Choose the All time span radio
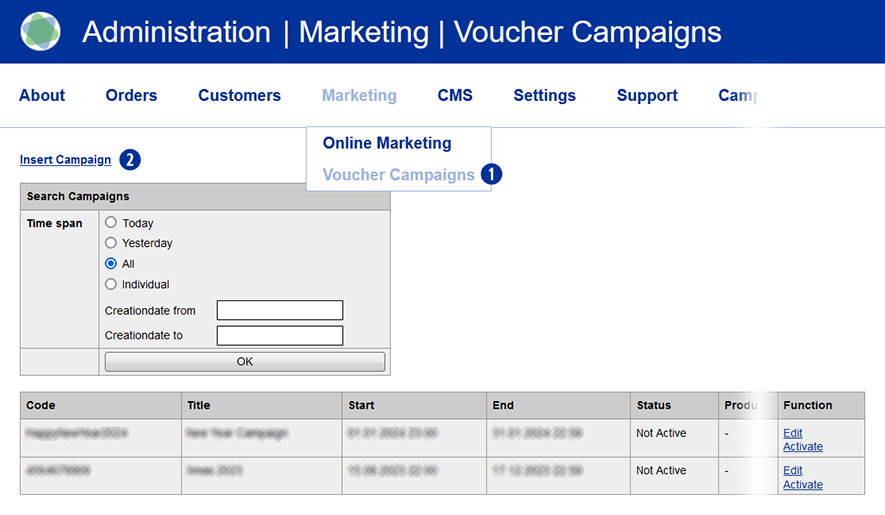885x515 pixels. click(x=111, y=264)
